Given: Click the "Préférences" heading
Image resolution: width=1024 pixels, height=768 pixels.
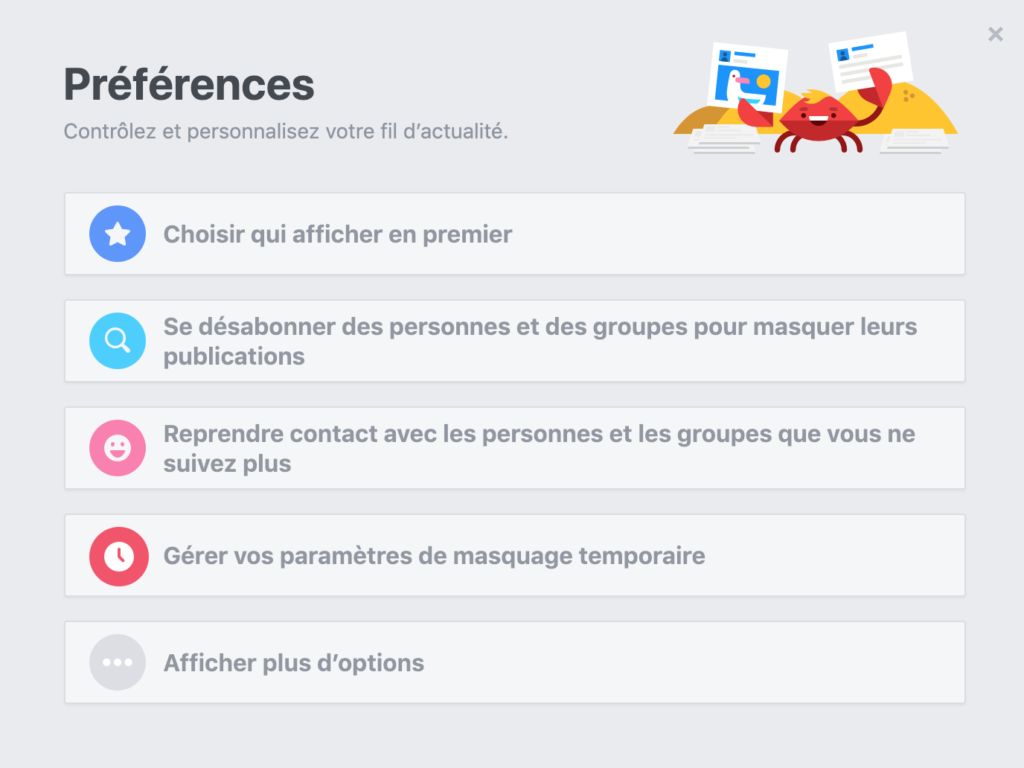Looking at the screenshot, I should [189, 85].
